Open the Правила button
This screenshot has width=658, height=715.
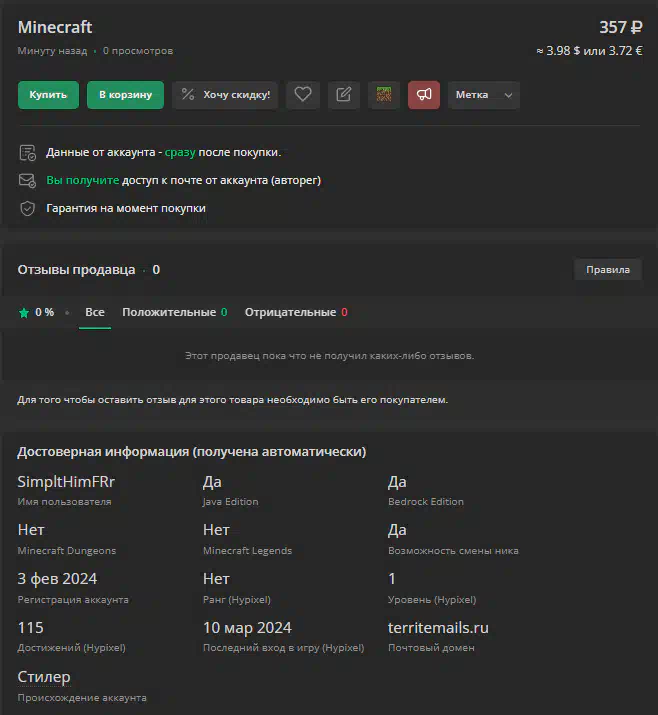(x=608, y=269)
